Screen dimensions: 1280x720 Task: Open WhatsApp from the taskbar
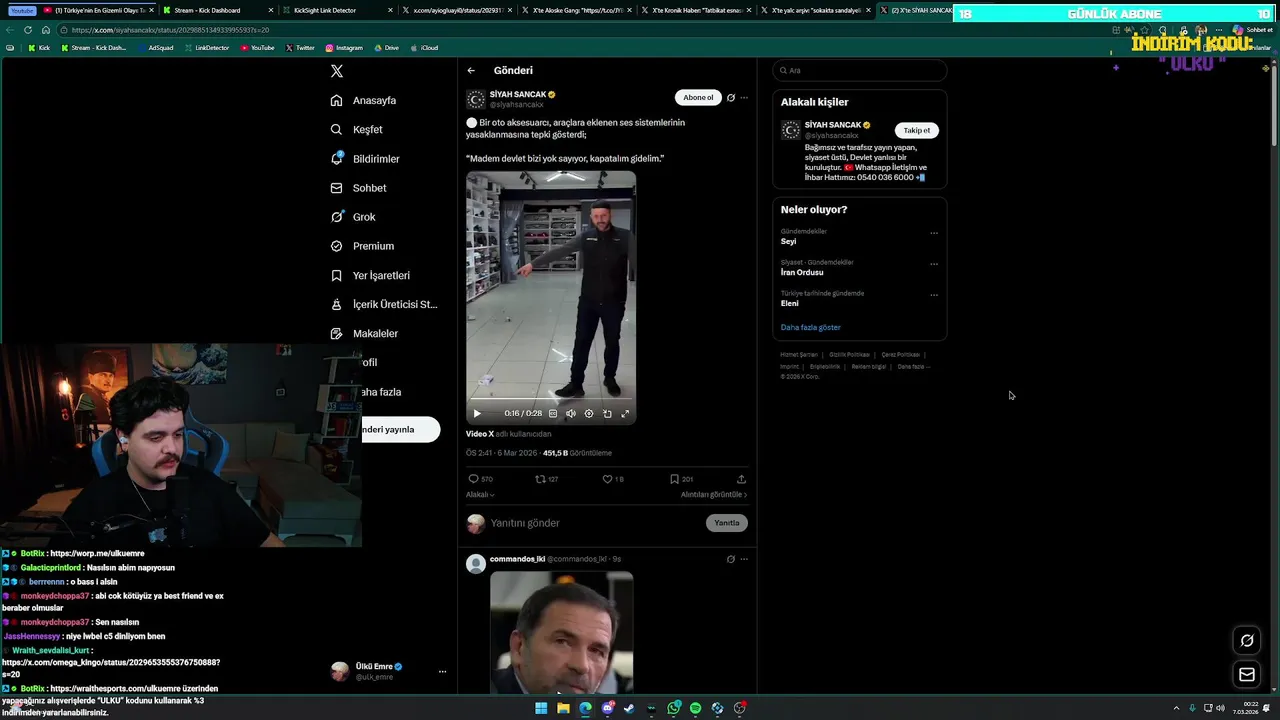click(673, 708)
